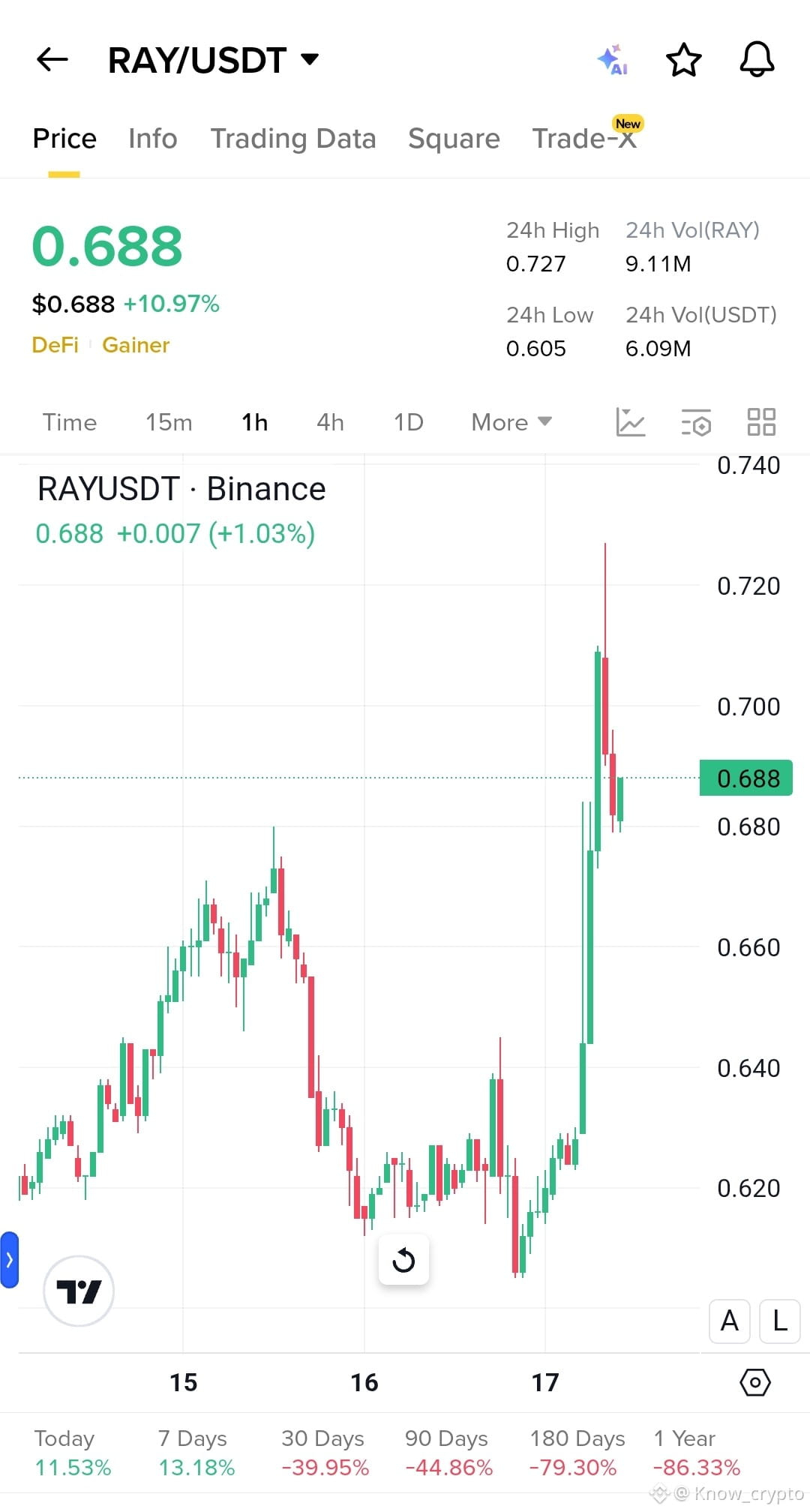Open the AI assistant sparkle icon
Image resolution: width=810 pixels, height=1512 pixels.
click(613, 60)
